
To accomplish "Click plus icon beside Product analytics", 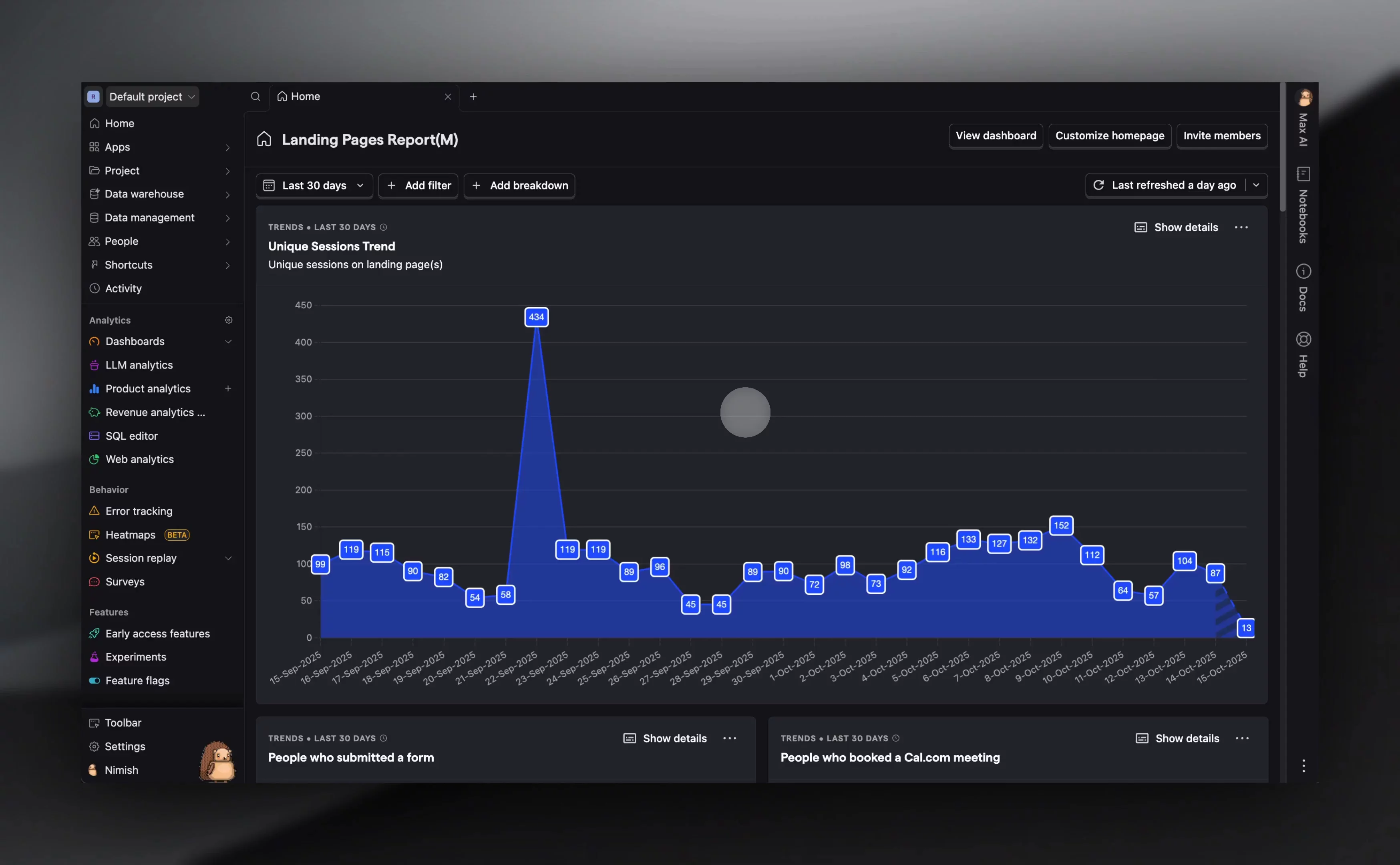I will (227, 388).
